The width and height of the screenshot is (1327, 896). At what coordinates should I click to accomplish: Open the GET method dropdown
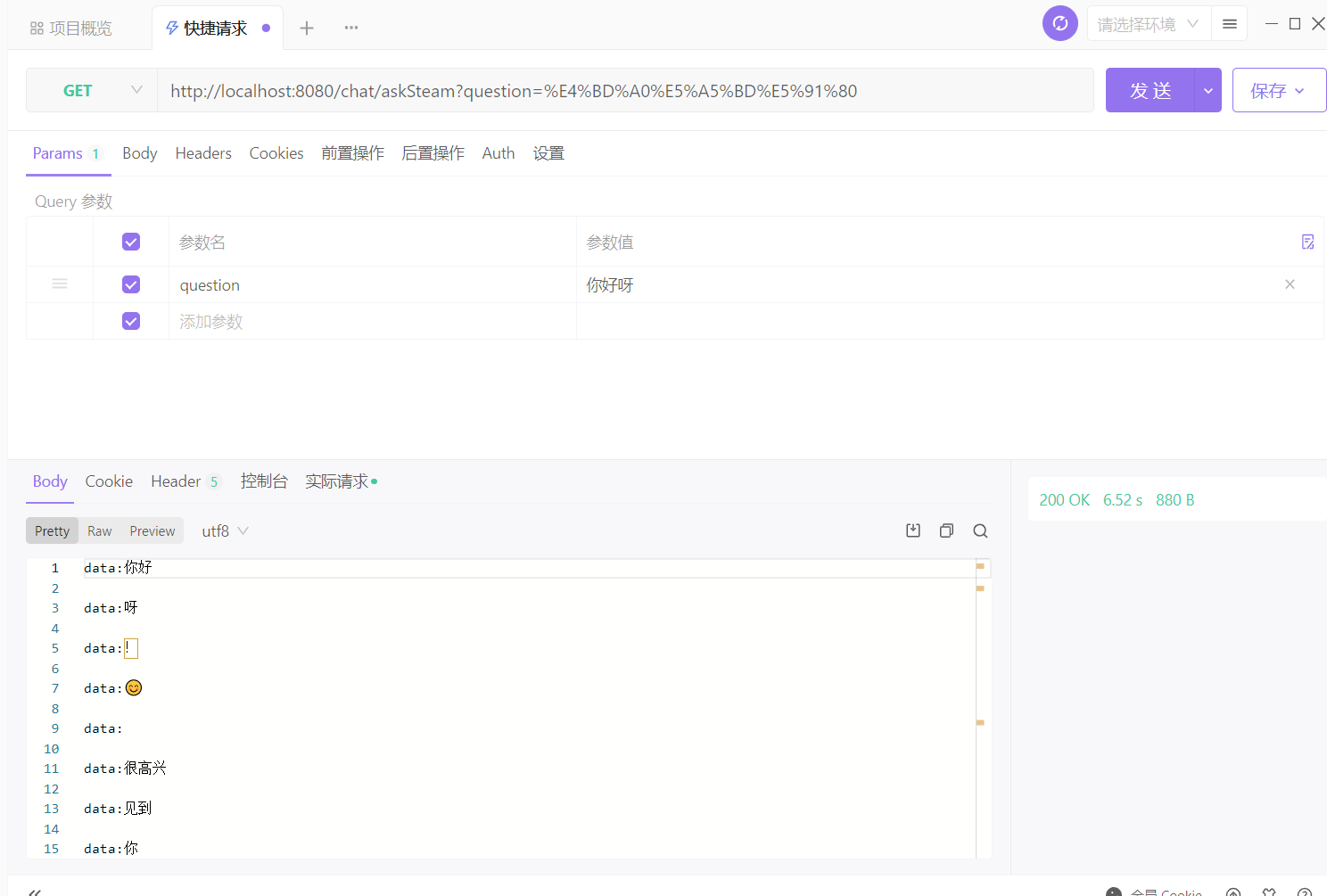[x=92, y=90]
